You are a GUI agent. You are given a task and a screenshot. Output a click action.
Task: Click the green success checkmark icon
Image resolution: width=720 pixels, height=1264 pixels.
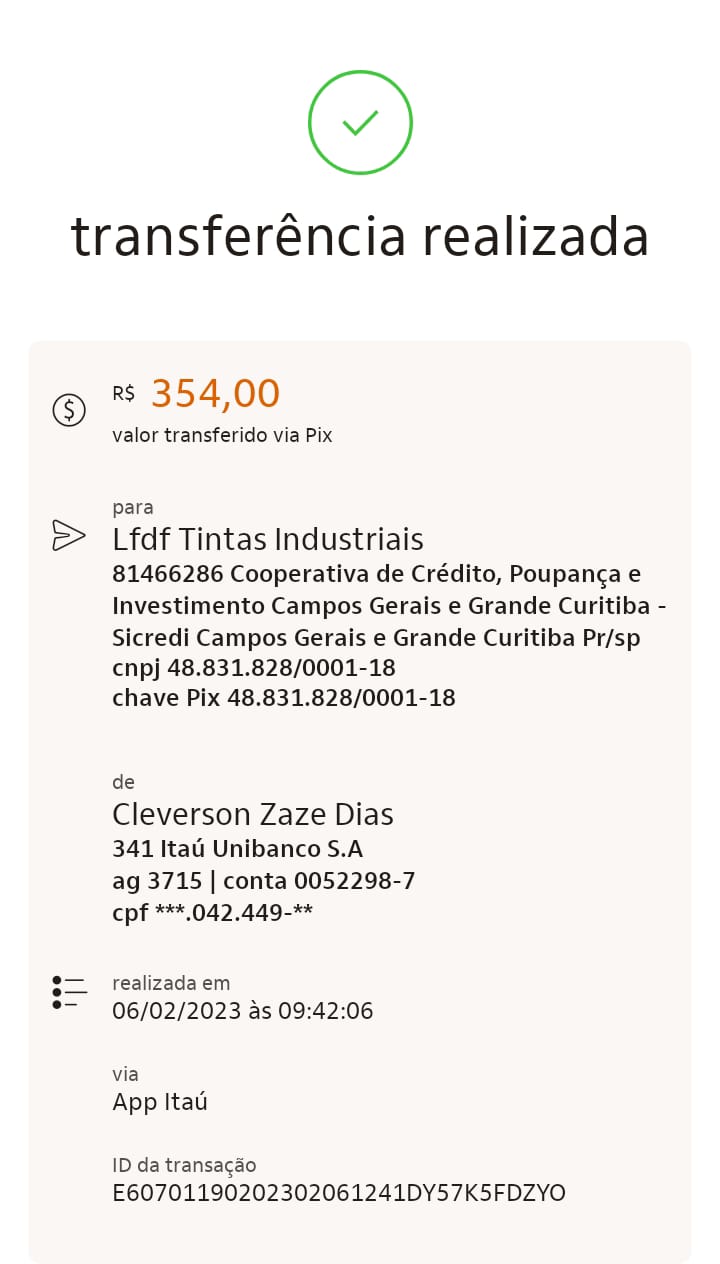point(360,123)
